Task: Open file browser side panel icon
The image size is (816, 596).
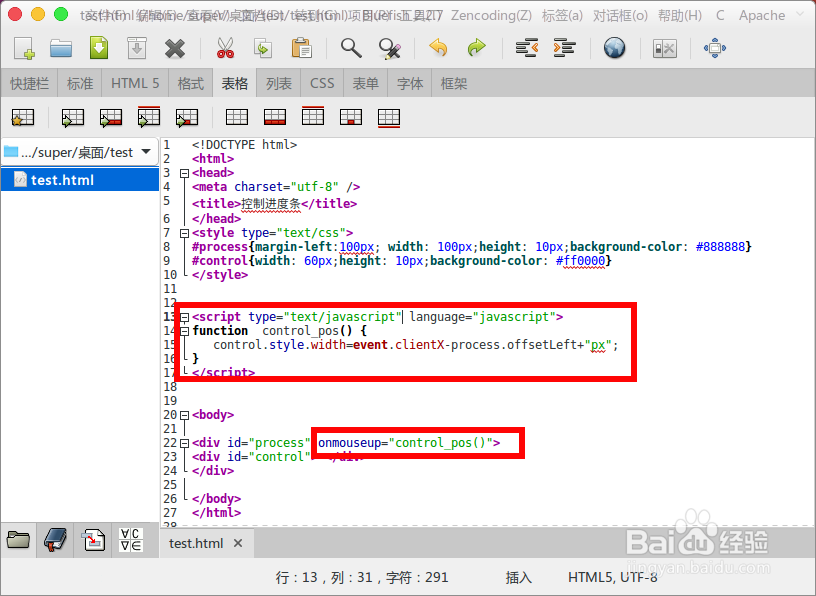Action: [18, 539]
